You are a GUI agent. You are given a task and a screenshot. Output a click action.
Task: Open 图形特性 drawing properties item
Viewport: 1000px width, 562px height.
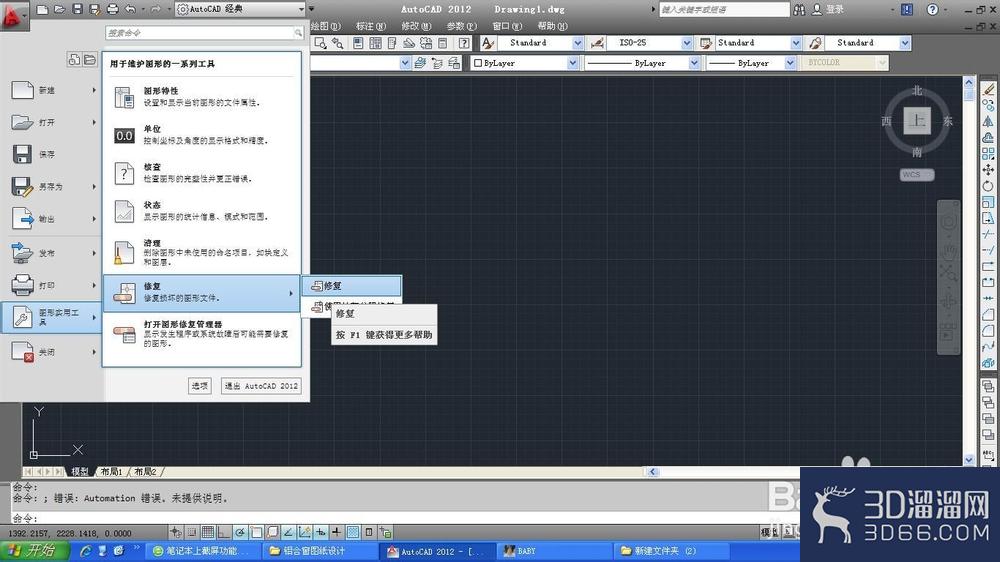[202, 96]
